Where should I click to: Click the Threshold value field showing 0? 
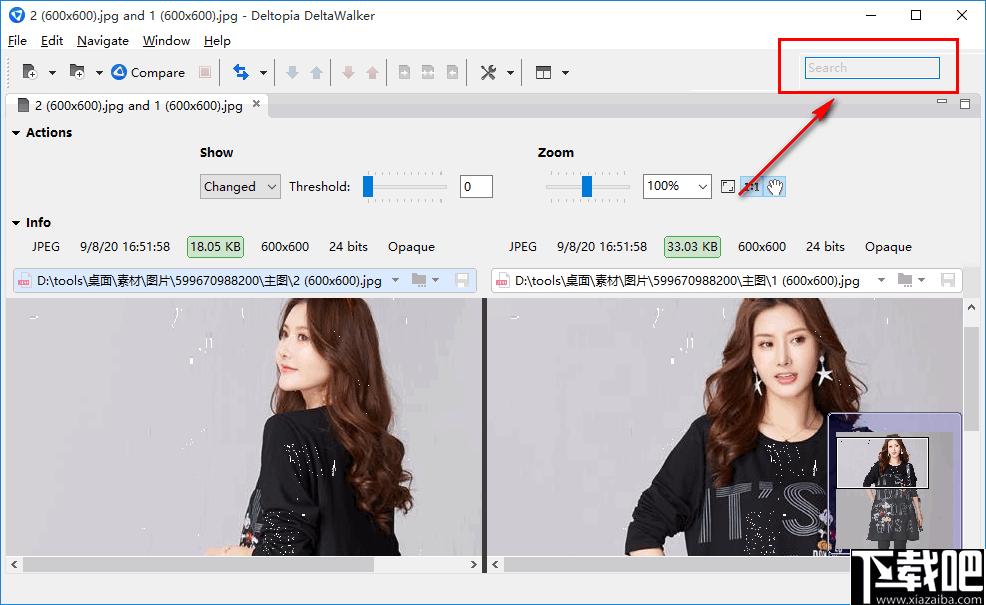(x=476, y=187)
